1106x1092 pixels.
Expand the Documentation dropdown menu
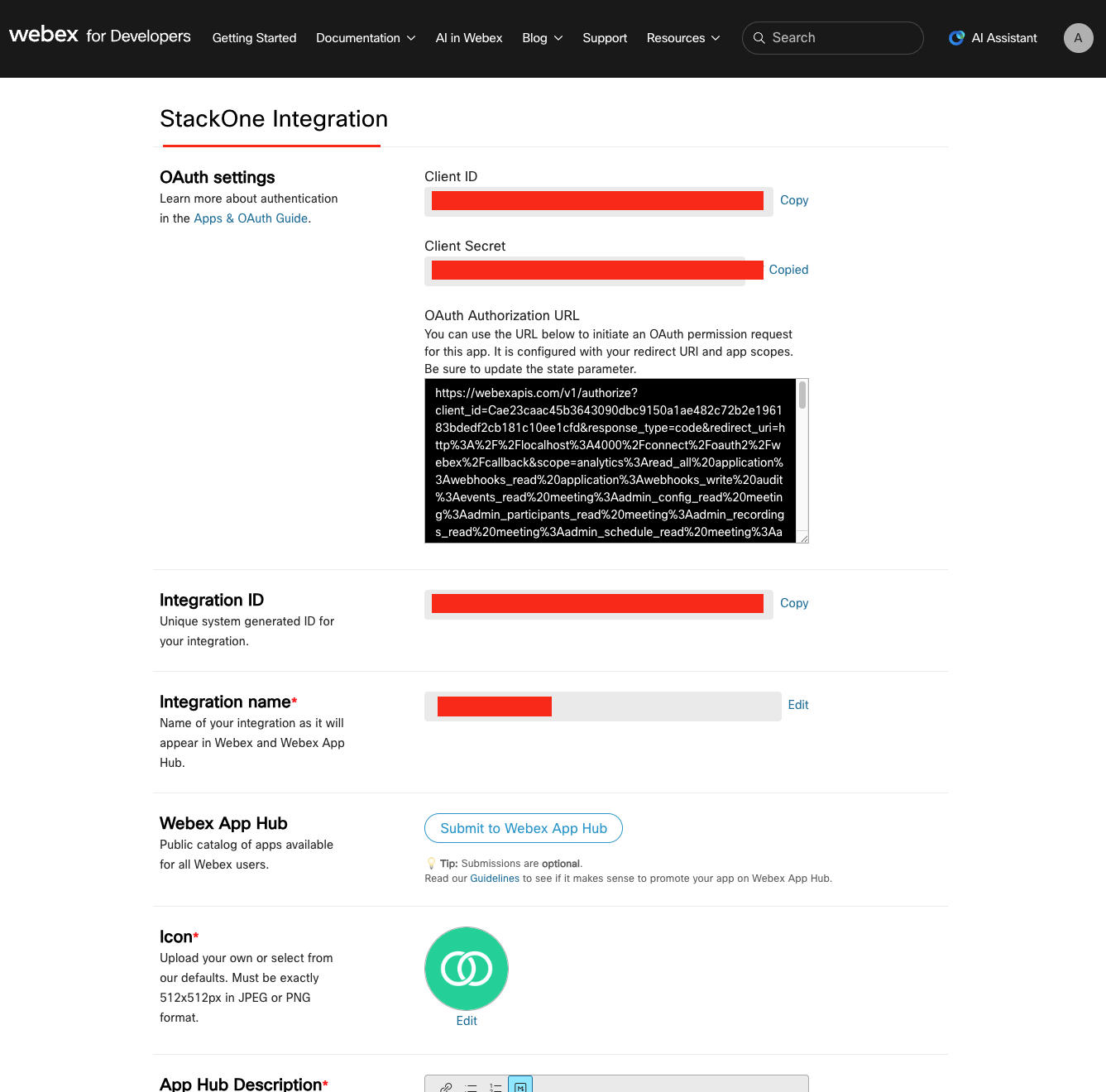point(366,38)
